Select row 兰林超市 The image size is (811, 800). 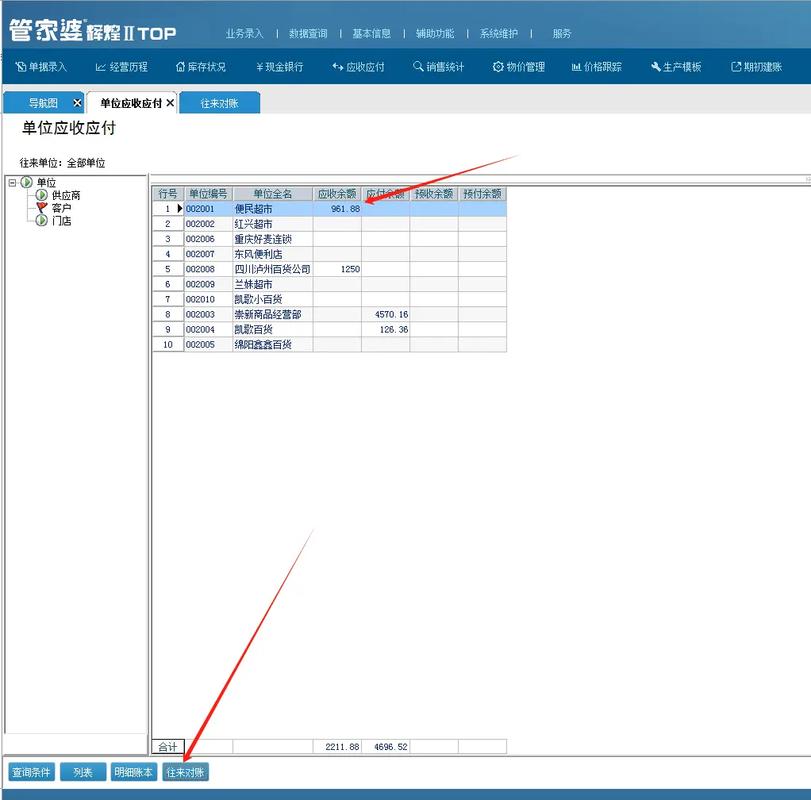click(x=329, y=284)
